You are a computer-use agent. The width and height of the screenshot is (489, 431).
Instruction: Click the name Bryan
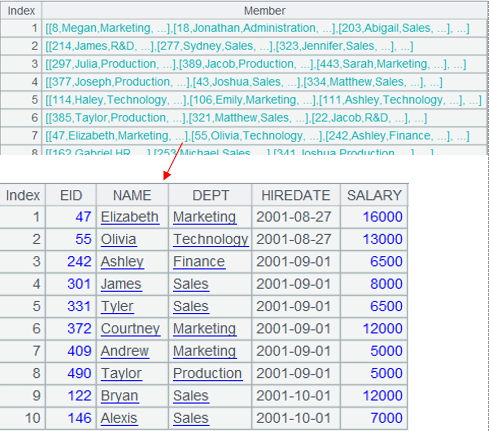pyautogui.click(x=119, y=396)
